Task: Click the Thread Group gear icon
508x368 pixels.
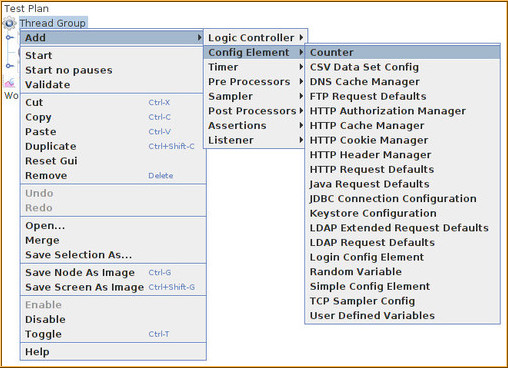Action: tap(9, 23)
